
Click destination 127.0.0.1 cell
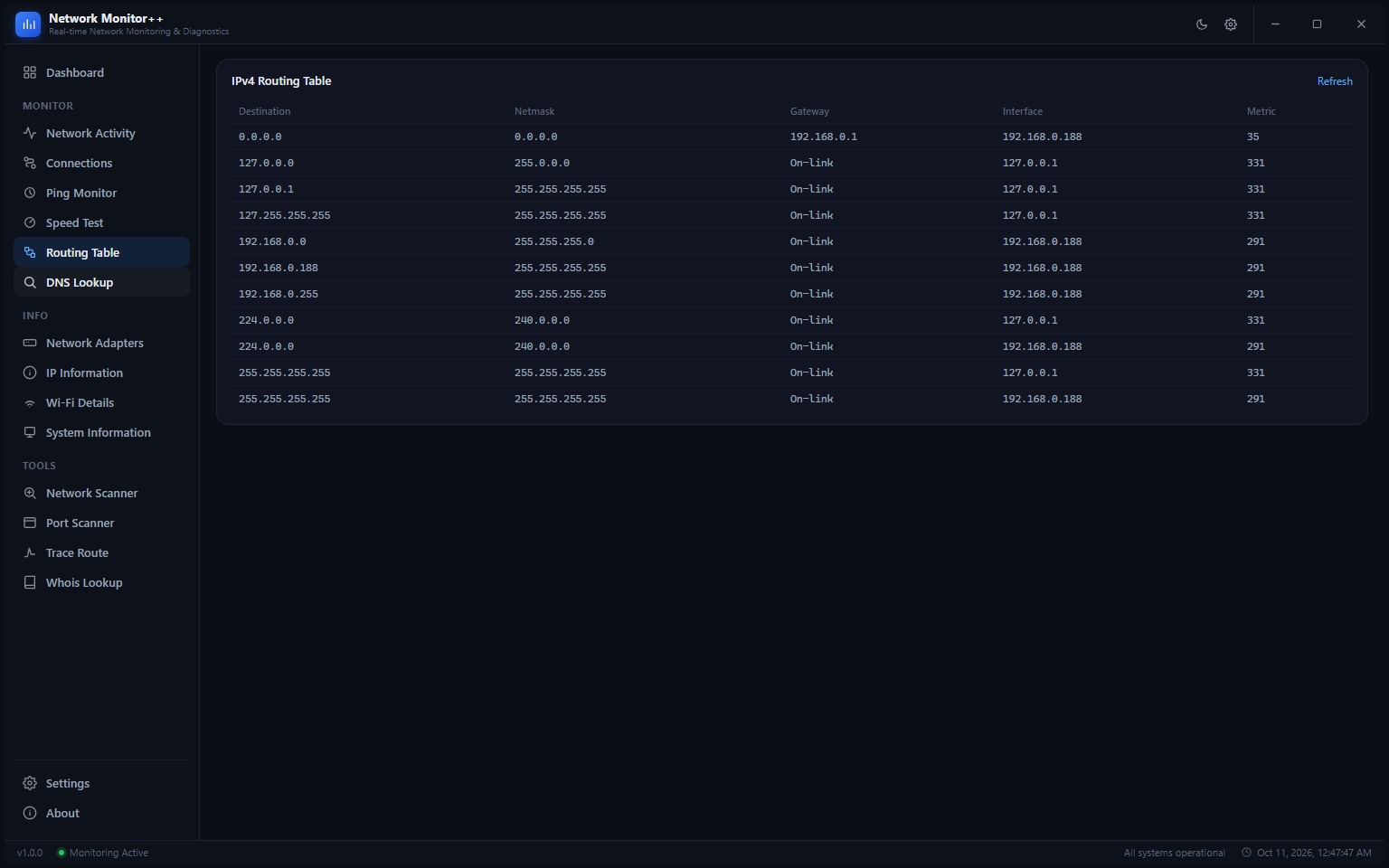[266, 189]
